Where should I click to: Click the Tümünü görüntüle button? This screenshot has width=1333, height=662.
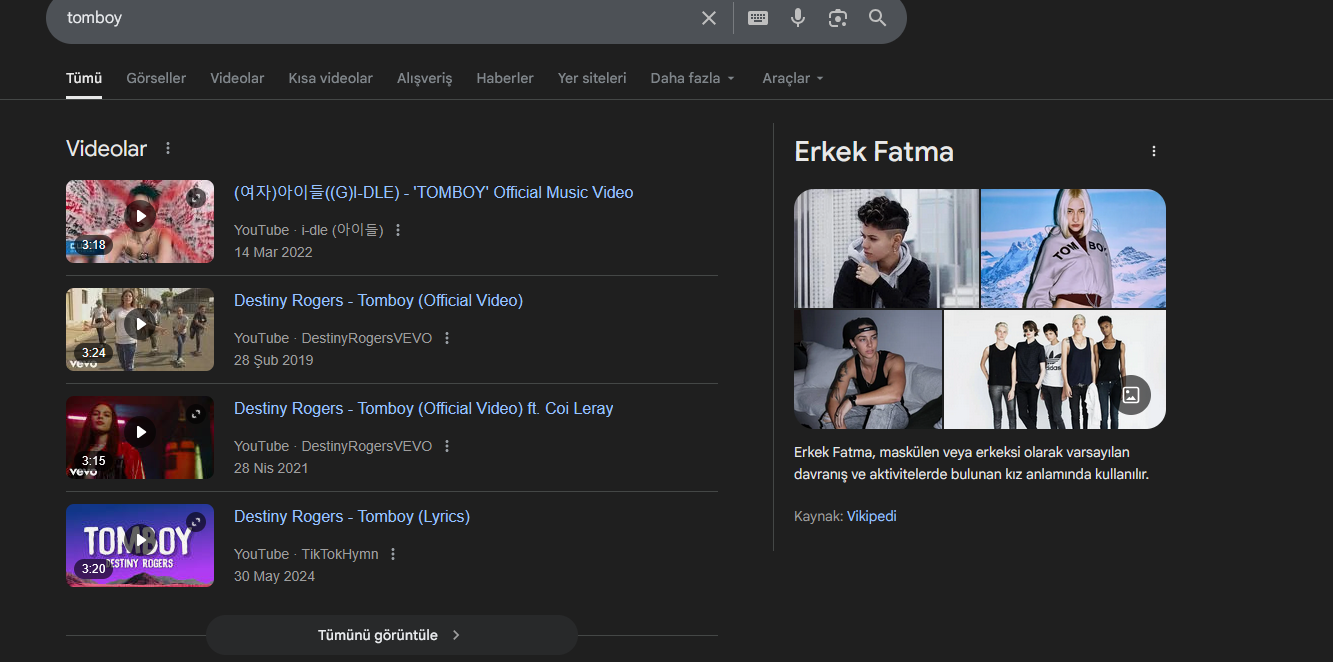pos(391,635)
